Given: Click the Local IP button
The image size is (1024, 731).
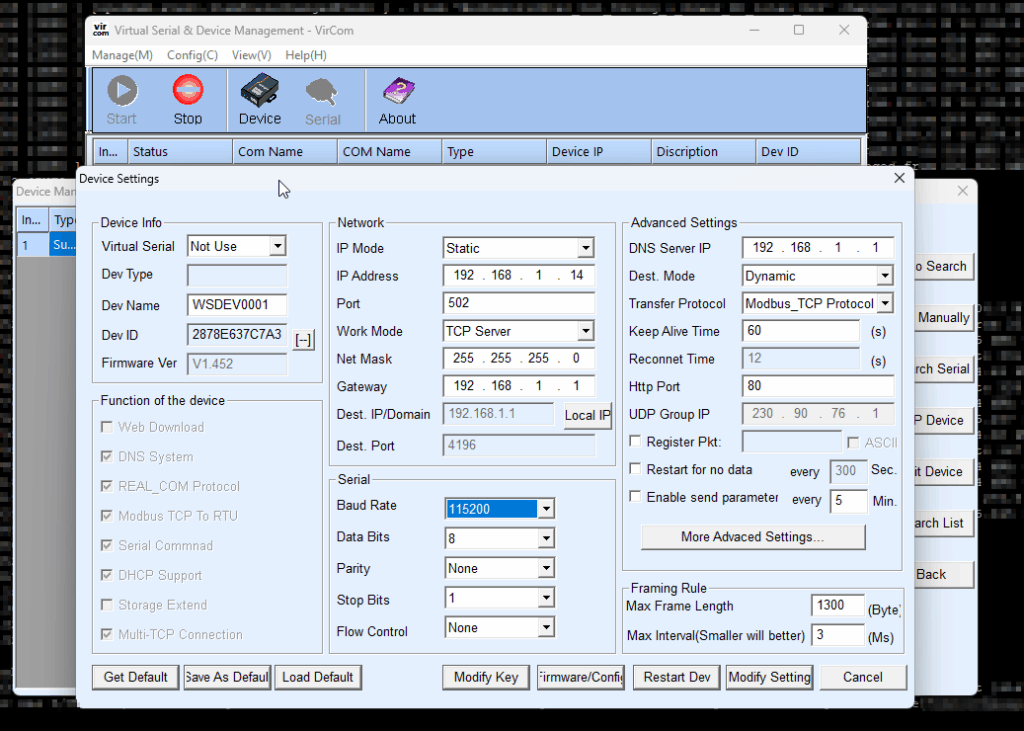Looking at the screenshot, I should pyautogui.click(x=588, y=415).
